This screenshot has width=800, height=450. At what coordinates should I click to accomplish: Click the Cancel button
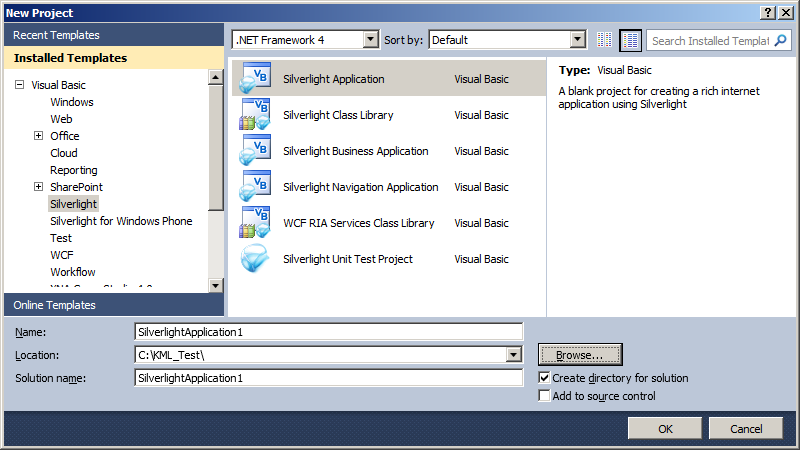click(x=746, y=429)
